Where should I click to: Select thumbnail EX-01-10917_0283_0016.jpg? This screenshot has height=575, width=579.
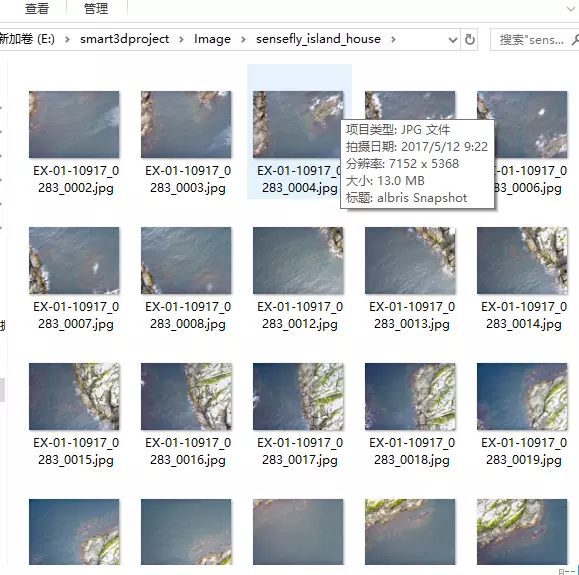tap(186, 396)
